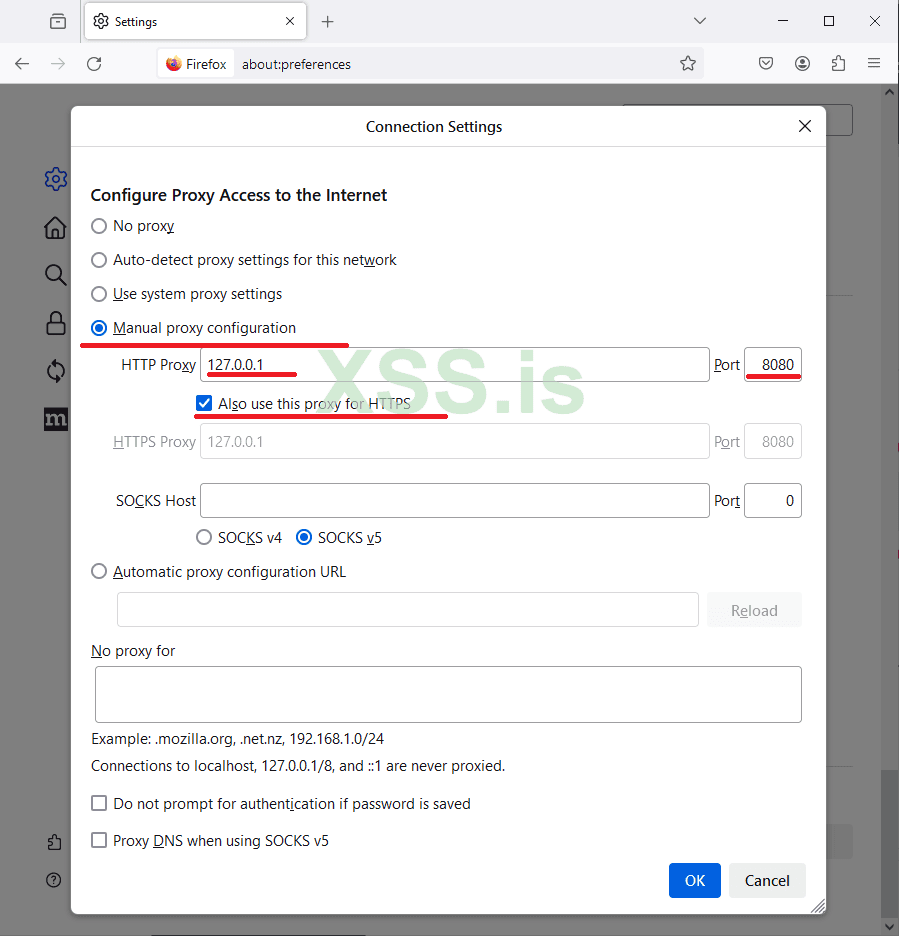Open Home settings in sidebar
This screenshot has height=936, width=899.
pos(56,227)
